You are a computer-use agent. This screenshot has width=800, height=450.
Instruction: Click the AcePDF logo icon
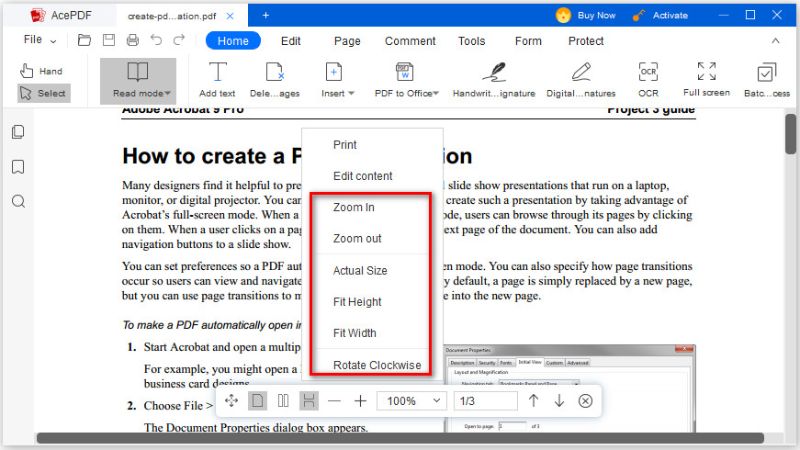coord(38,15)
